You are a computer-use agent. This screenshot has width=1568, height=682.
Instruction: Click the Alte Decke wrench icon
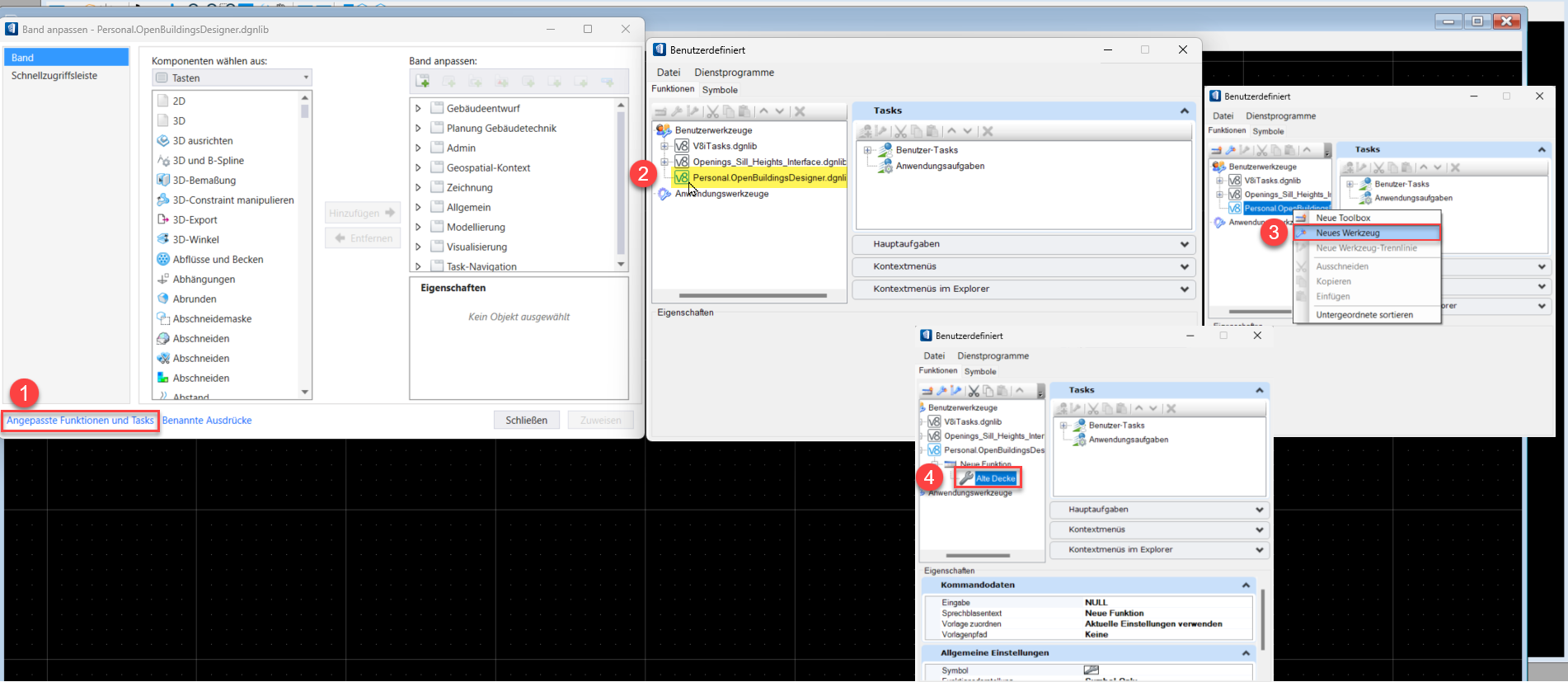coord(966,478)
